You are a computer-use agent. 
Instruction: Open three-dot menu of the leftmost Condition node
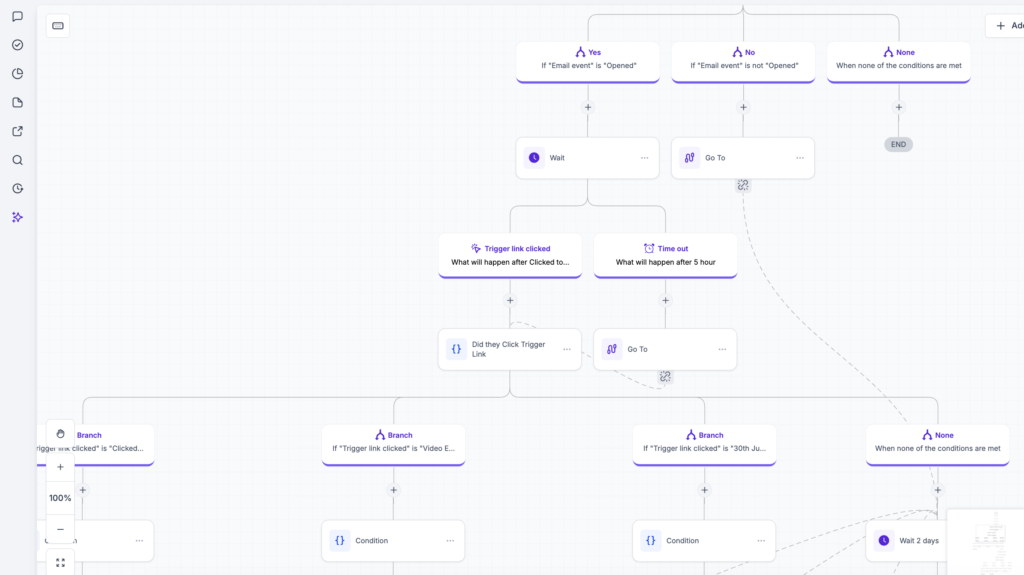point(139,541)
